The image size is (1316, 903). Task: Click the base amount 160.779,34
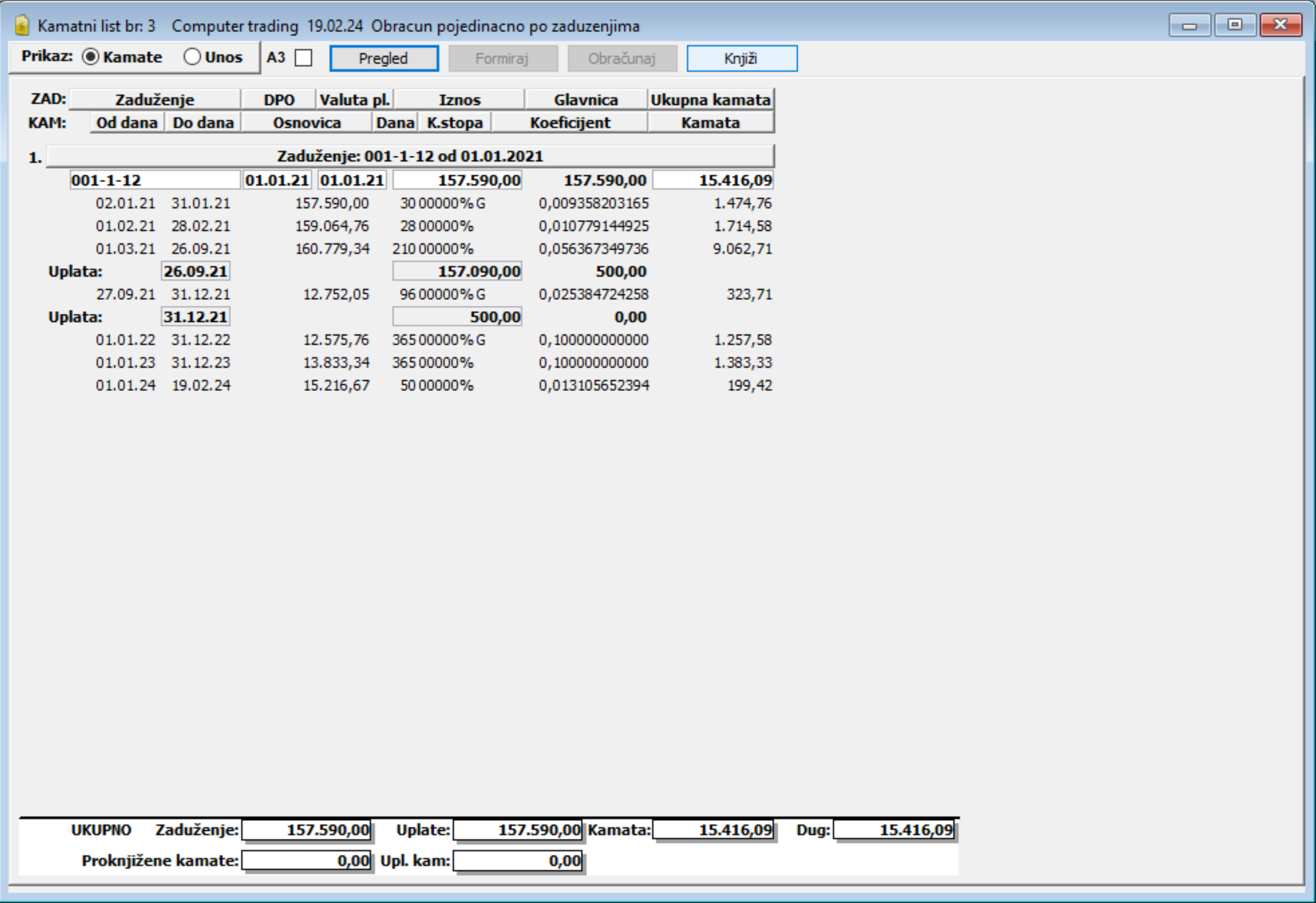tap(332, 249)
